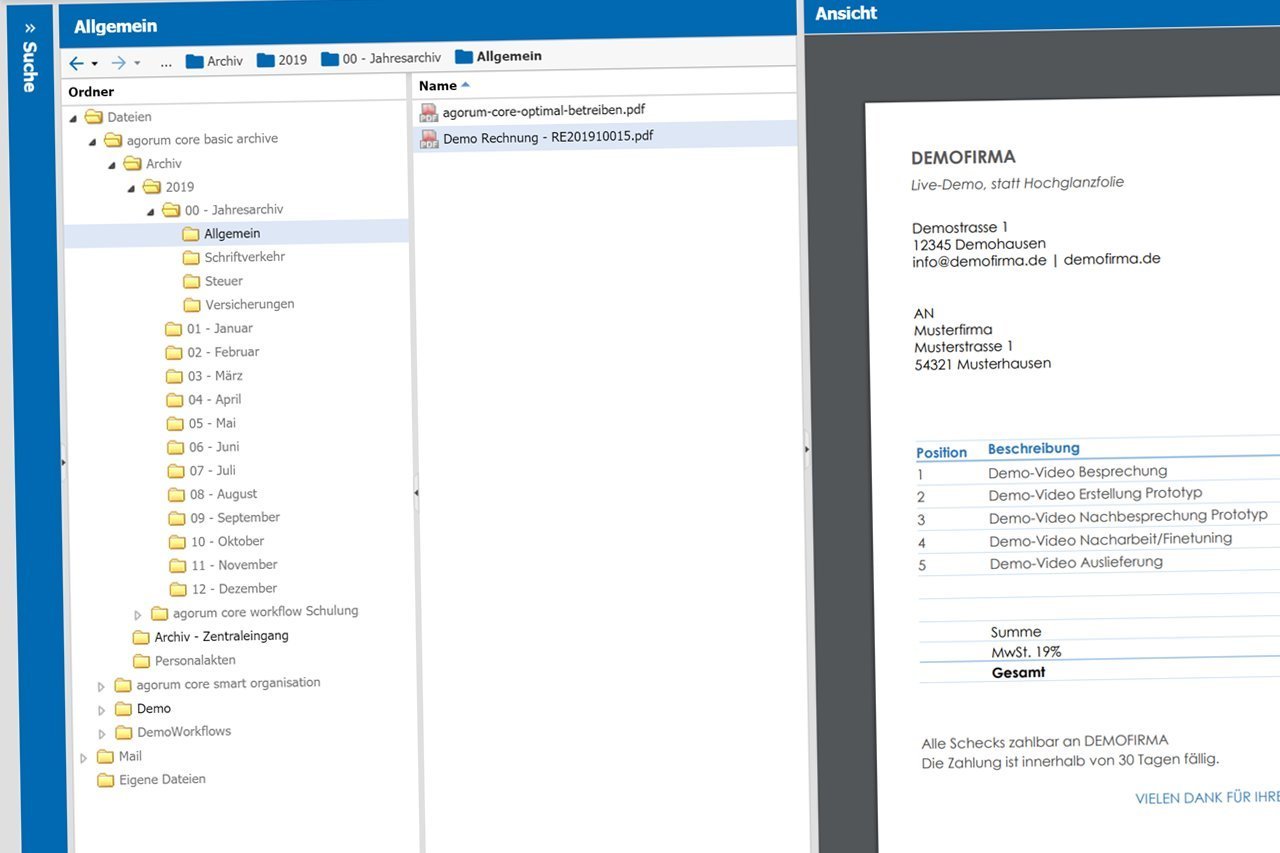Click the DemoWorkflows folder icon
Screen dimensions: 1280x853
click(123, 732)
